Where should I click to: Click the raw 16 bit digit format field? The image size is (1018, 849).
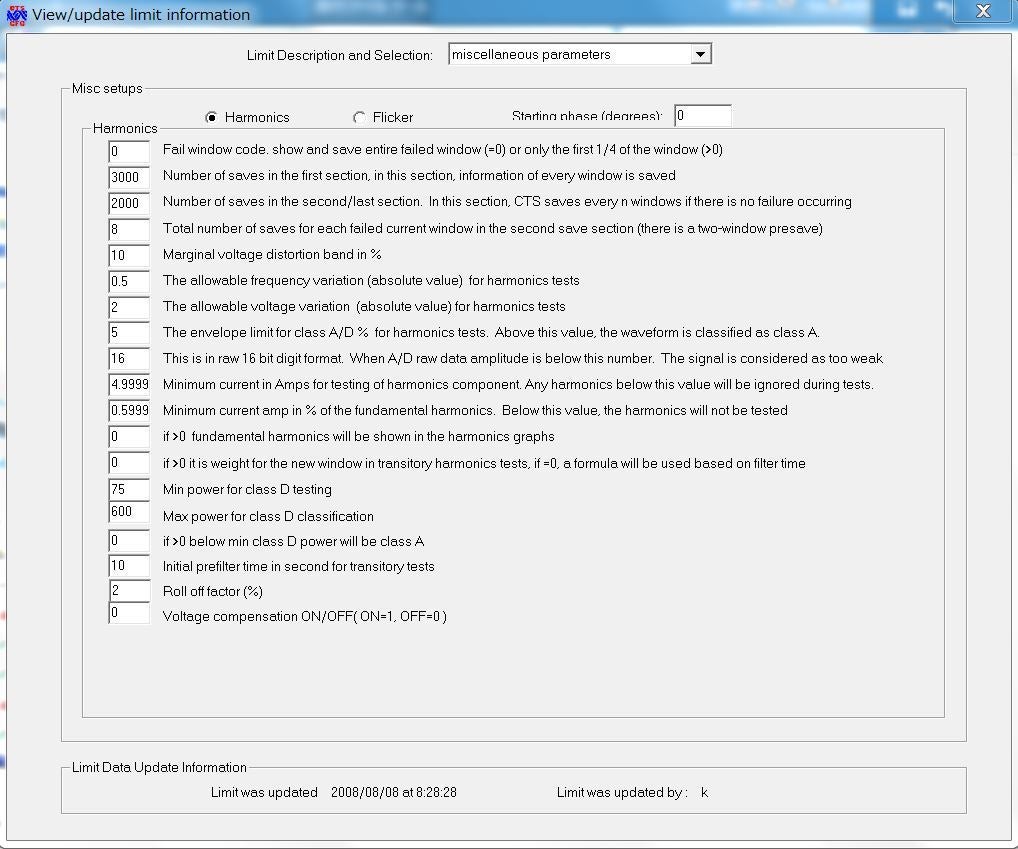[129, 358]
